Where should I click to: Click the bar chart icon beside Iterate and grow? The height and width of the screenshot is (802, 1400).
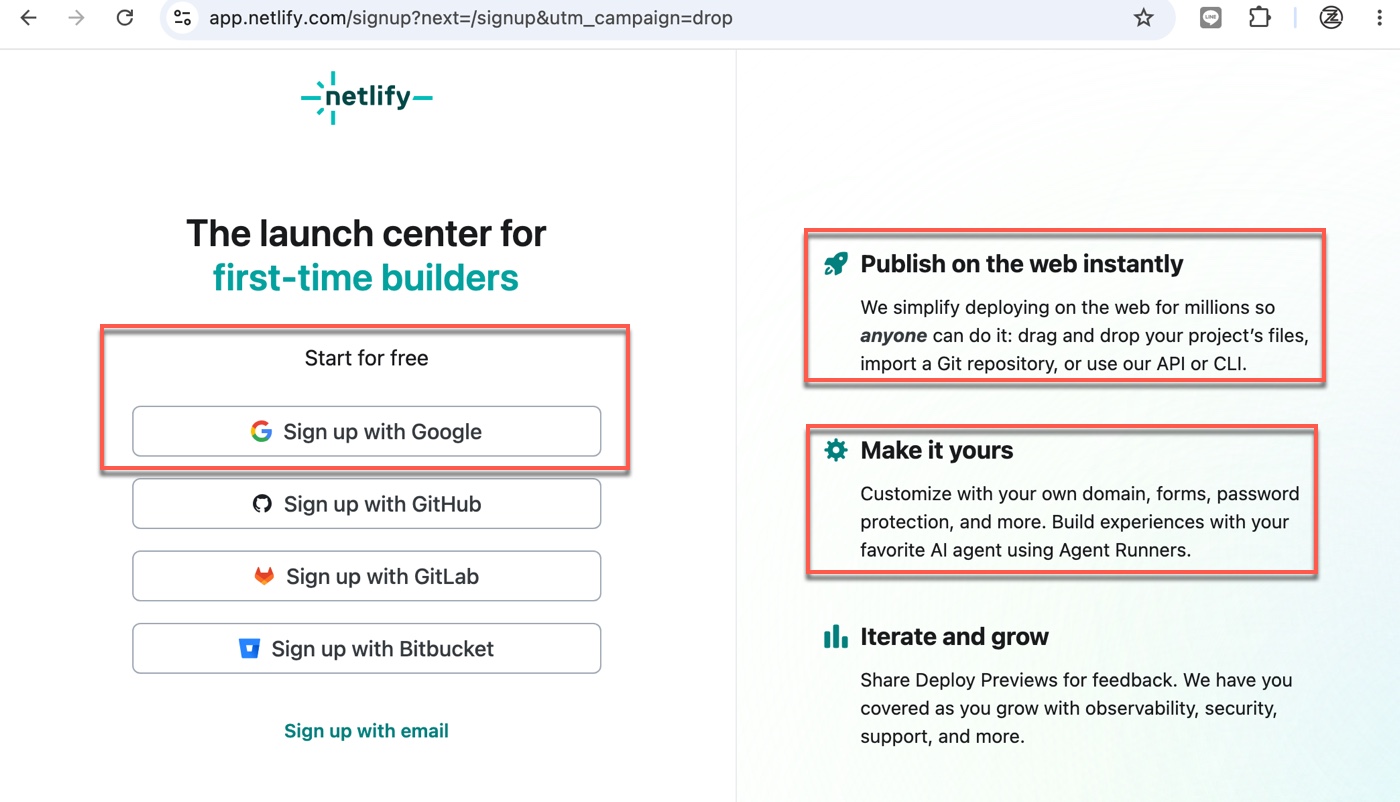point(835,637)
